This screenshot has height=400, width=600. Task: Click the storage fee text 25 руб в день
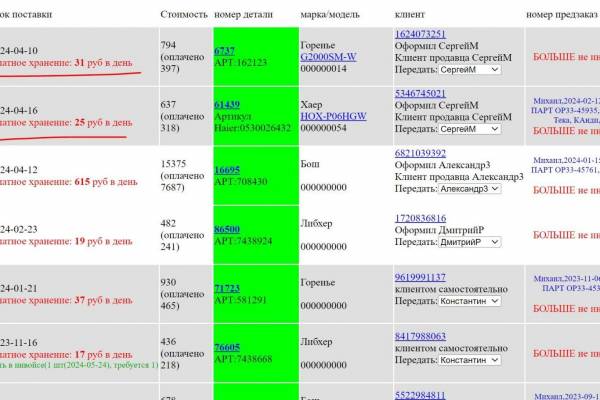point(103,122)
